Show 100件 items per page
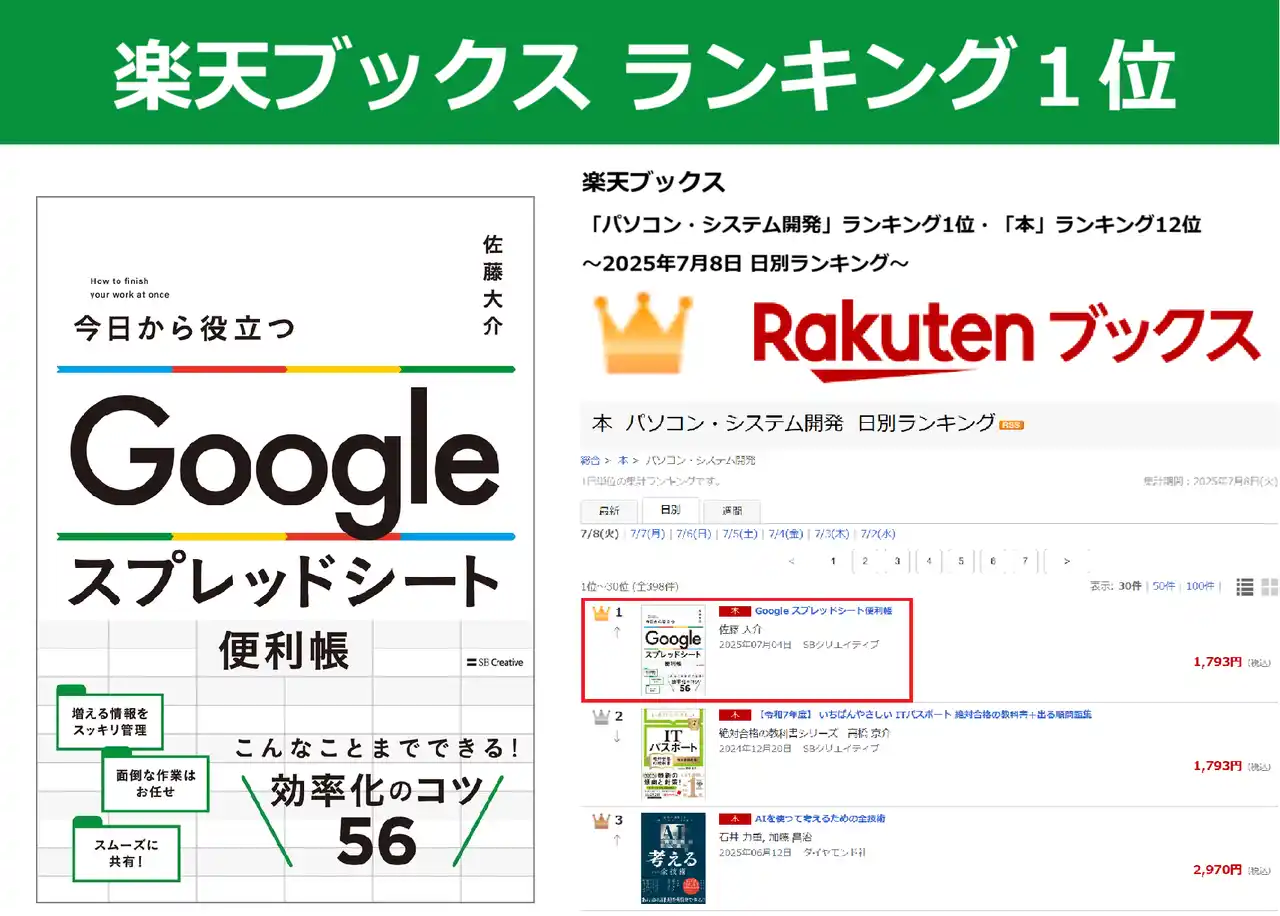The width and height of the screenshot is (1280, 916). [x=1201, y=586]
